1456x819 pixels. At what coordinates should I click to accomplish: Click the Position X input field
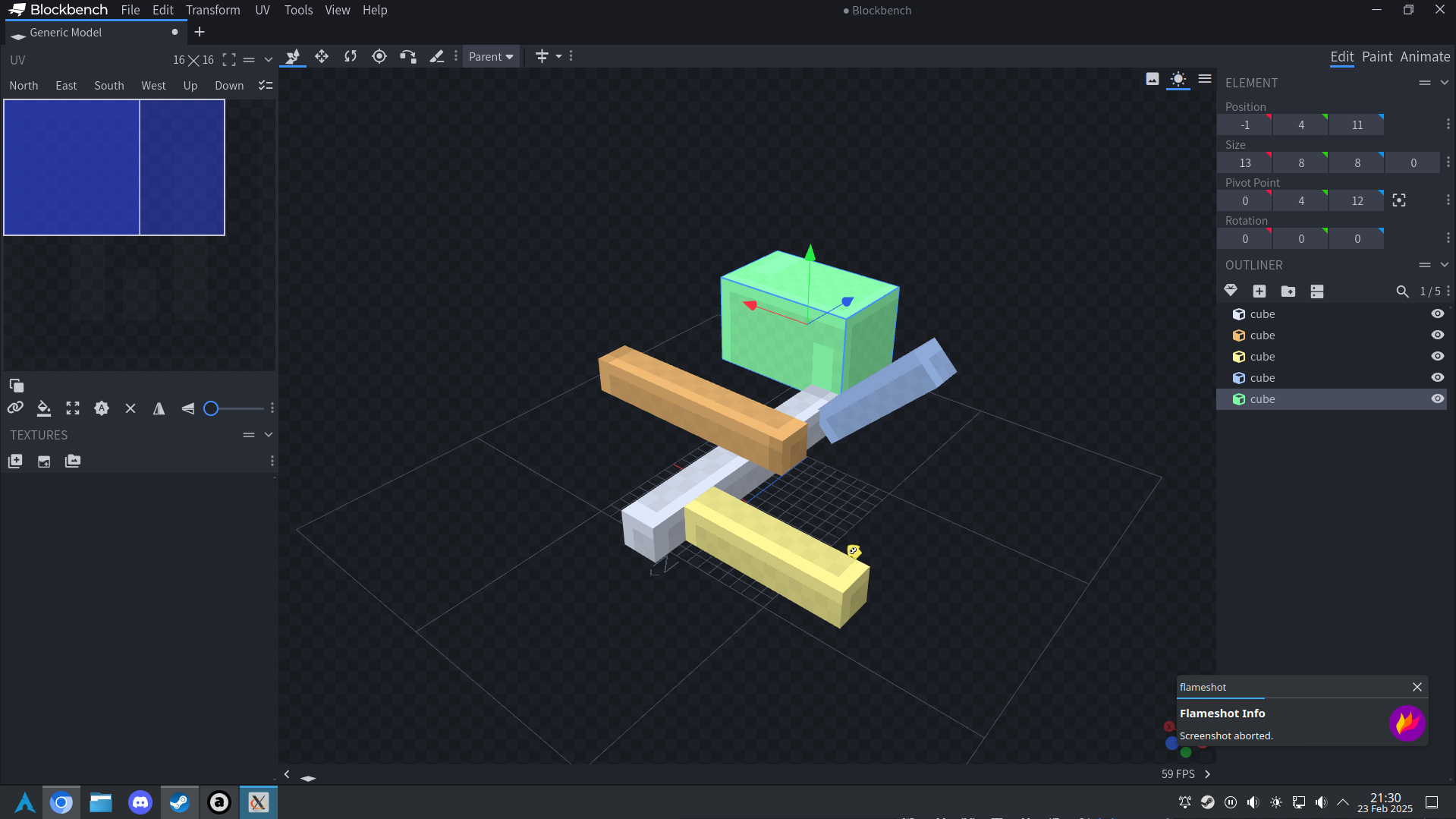(1245, 125)
